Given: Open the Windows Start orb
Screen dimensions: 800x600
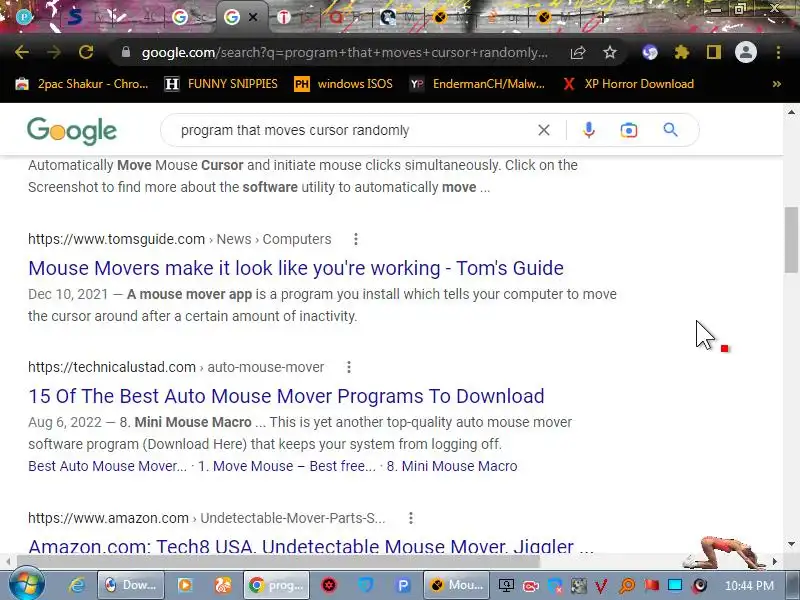Looking at the screenshot, I should click(x=27, y=584).
